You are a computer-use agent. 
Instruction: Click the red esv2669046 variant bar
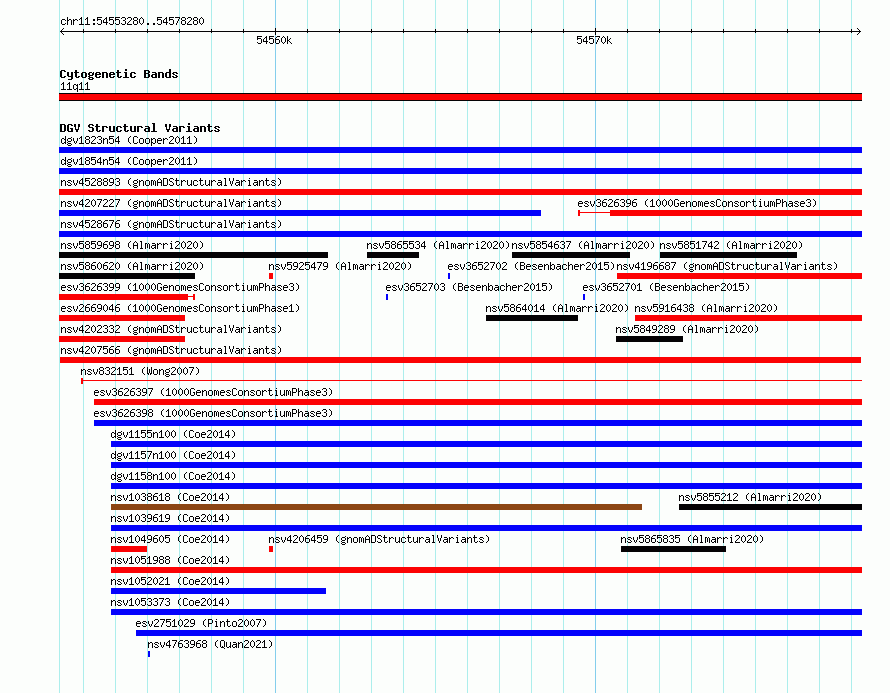point(122,318)
